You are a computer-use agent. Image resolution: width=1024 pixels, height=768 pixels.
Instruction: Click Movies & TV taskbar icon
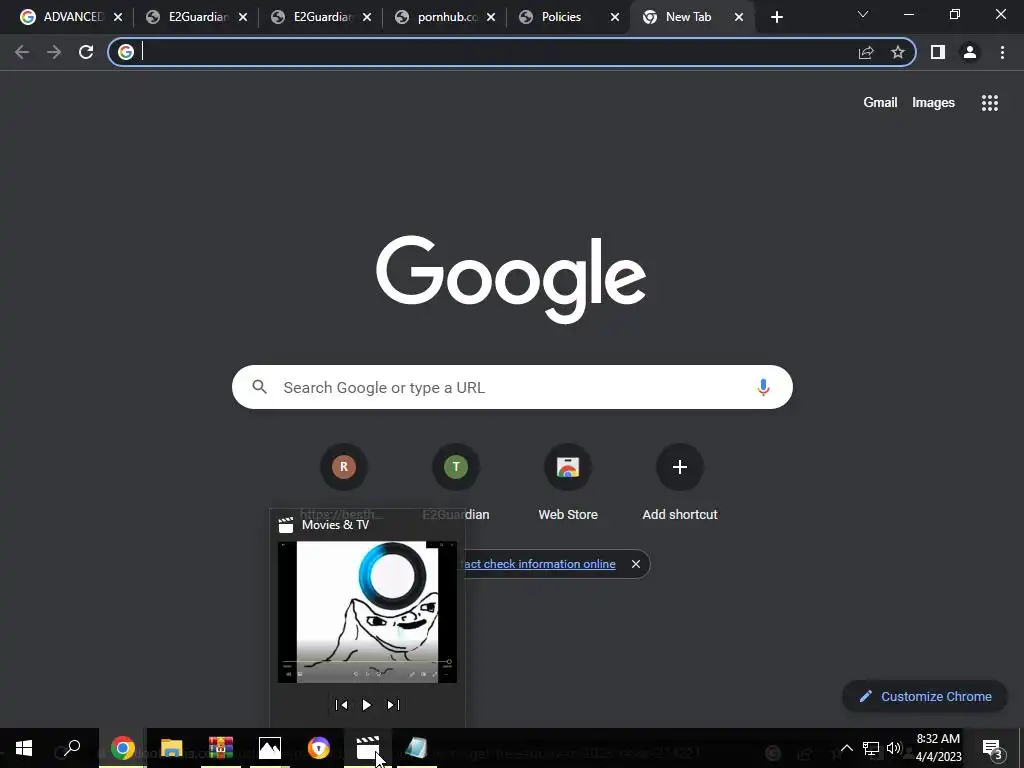click(x=368, y=748)
